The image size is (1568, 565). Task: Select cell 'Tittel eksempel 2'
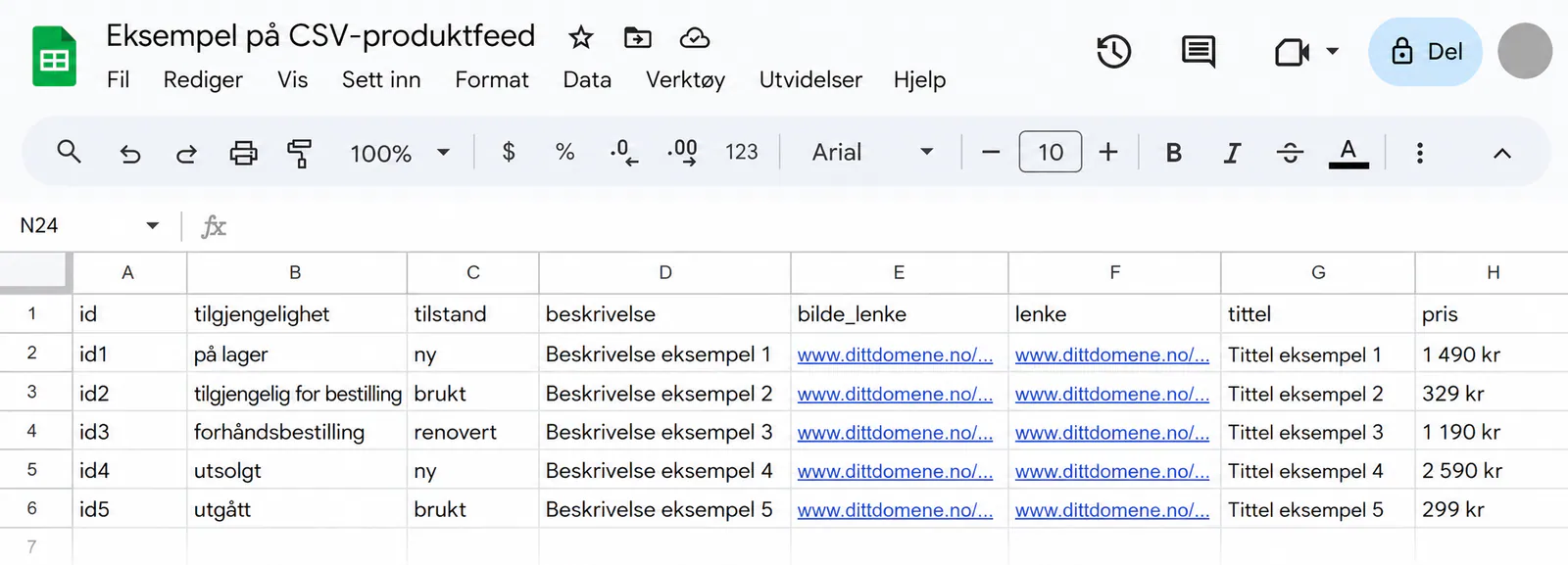coord(1318,394)
